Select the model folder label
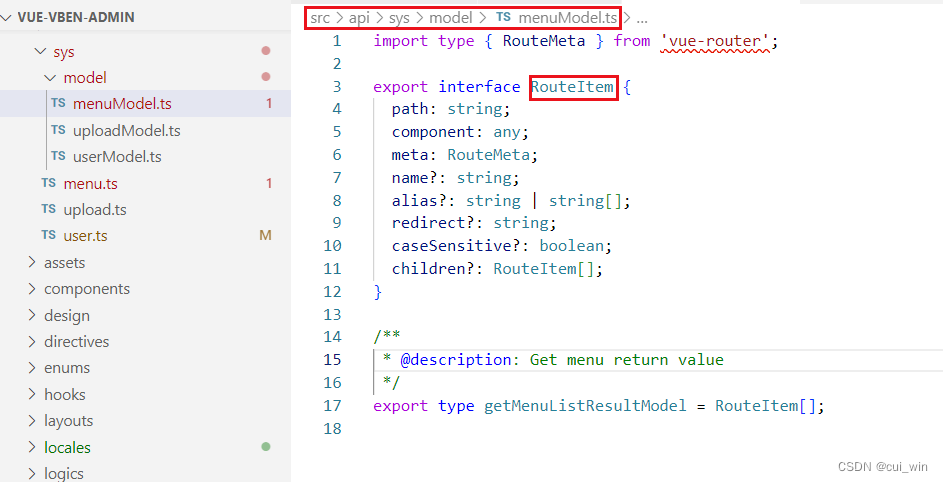 click(85, 78)
